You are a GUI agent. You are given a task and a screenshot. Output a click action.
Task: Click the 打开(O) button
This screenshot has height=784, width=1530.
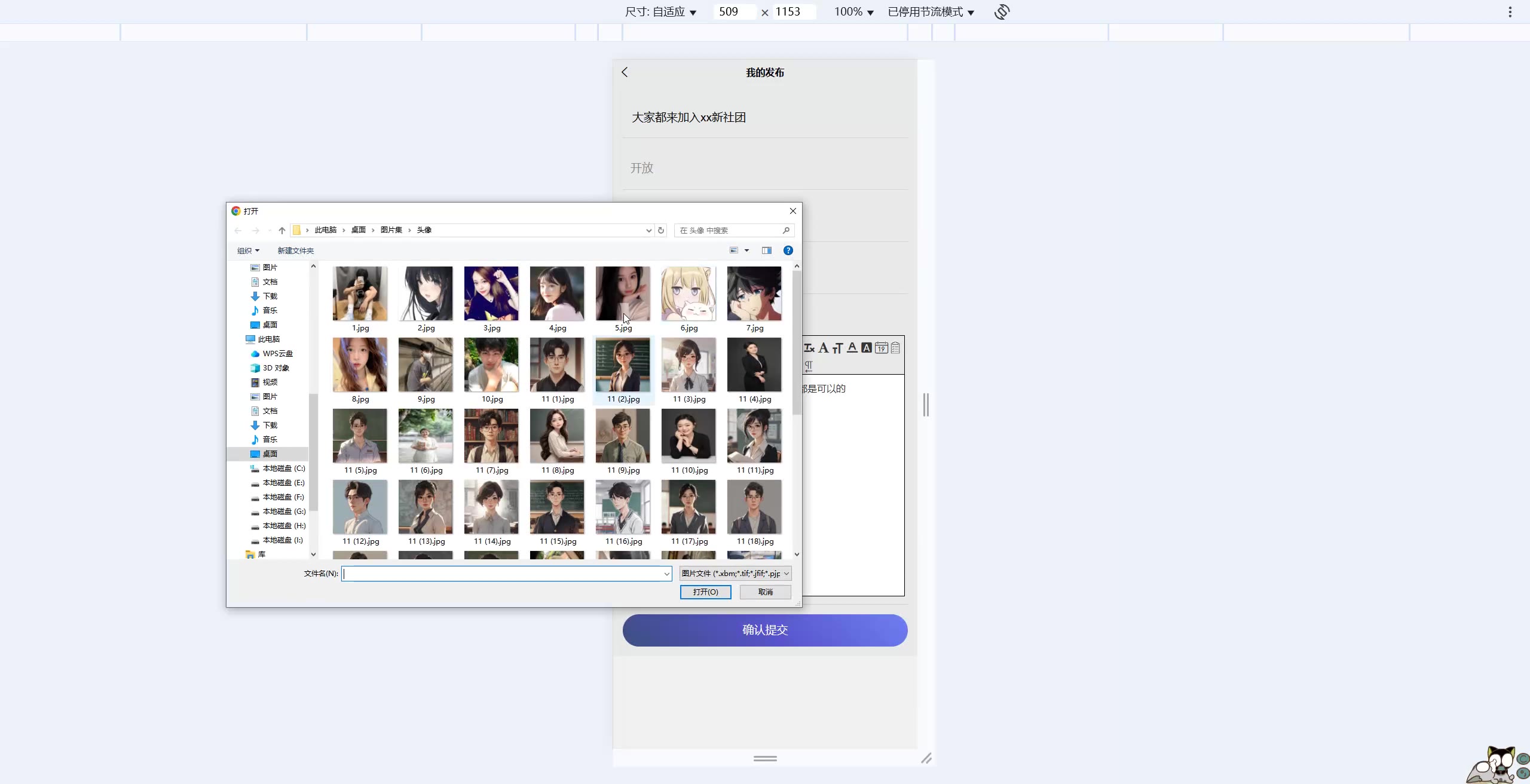point(705,592)
